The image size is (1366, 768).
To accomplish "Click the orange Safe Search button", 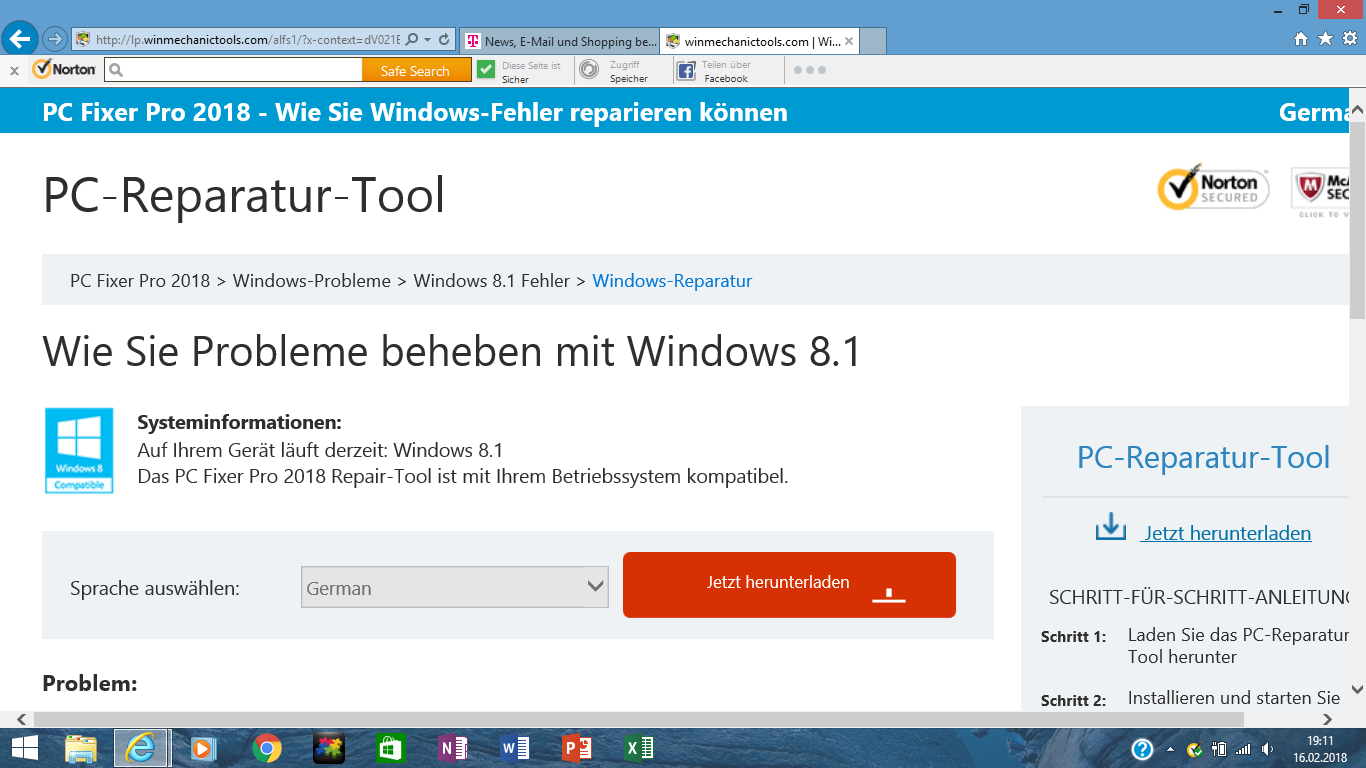I will tap(416, 71).
